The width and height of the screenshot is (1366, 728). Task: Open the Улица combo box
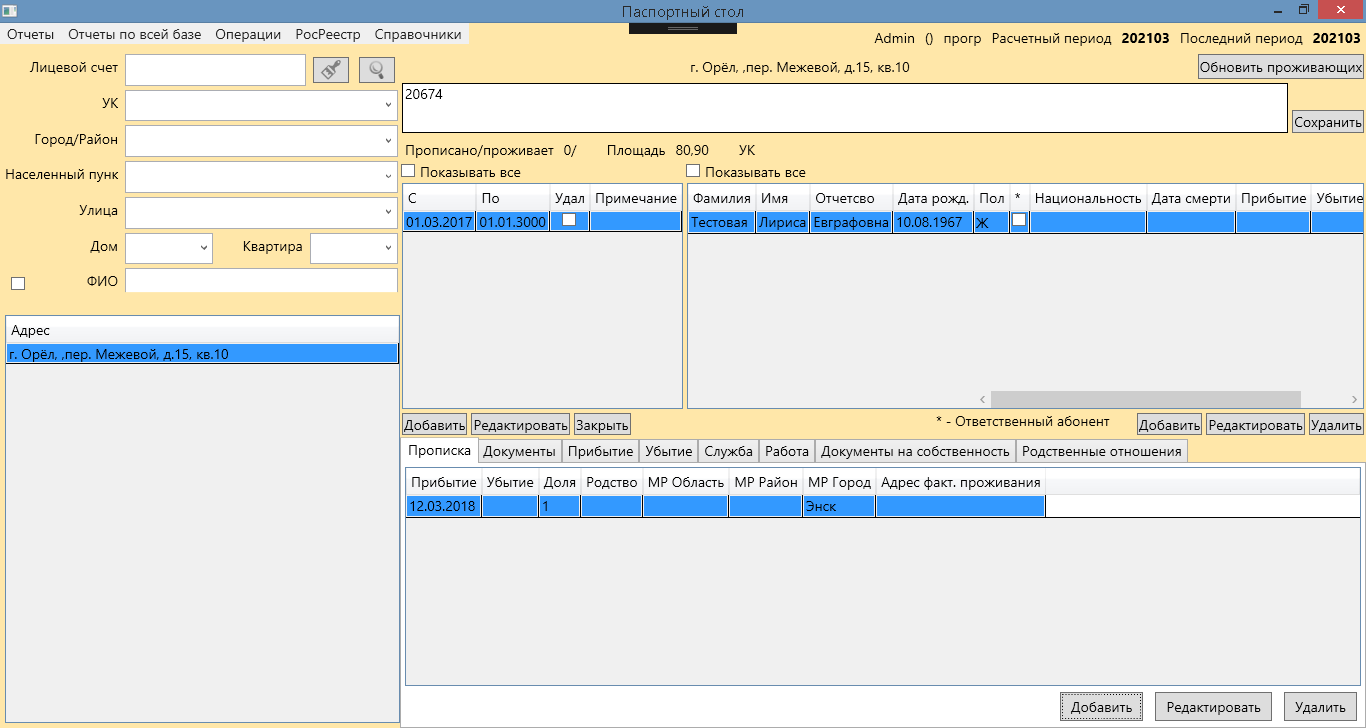pyautogui.click(x=387, y=212)
